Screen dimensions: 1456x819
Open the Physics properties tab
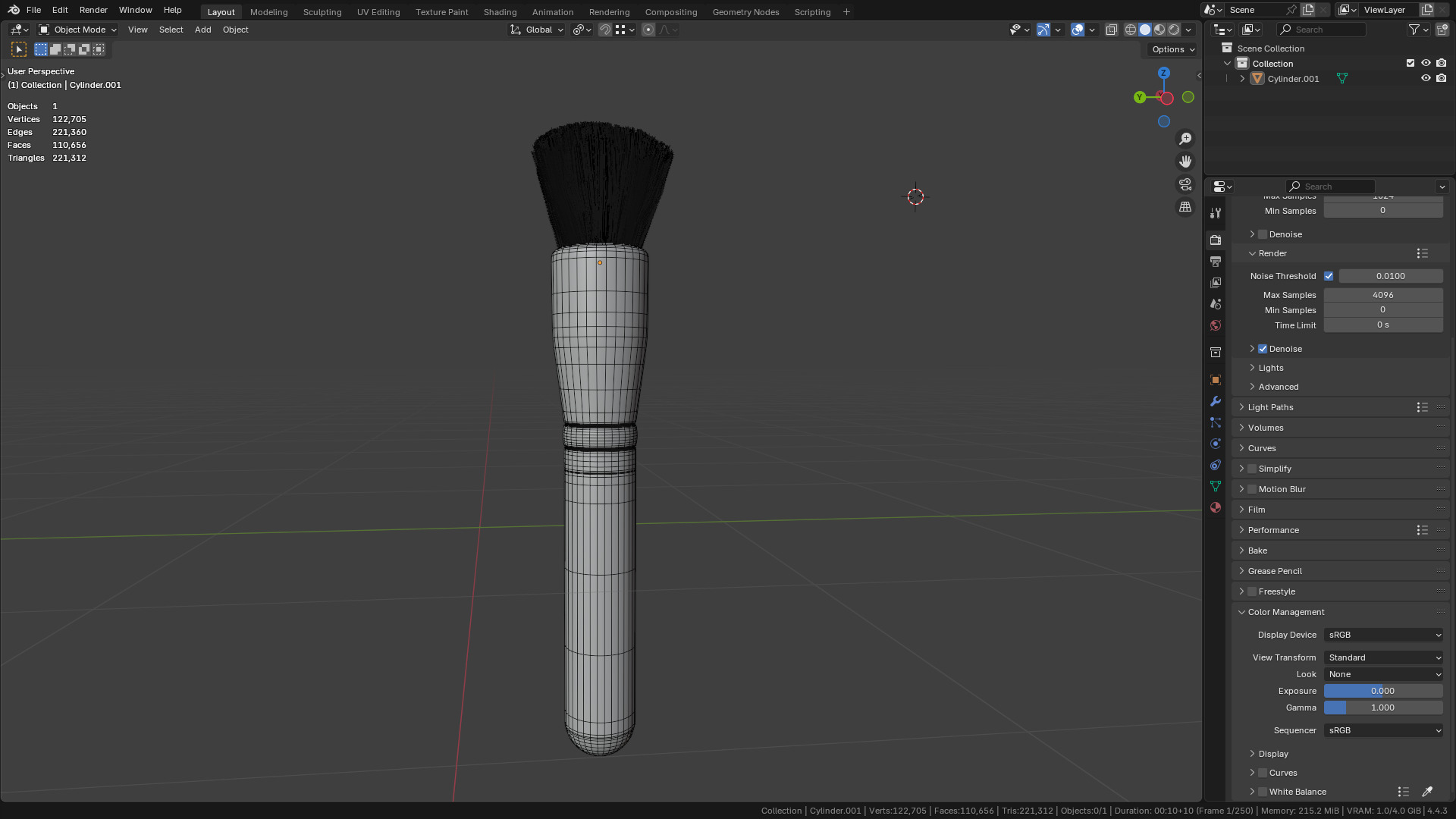(x=1216, y=444)
